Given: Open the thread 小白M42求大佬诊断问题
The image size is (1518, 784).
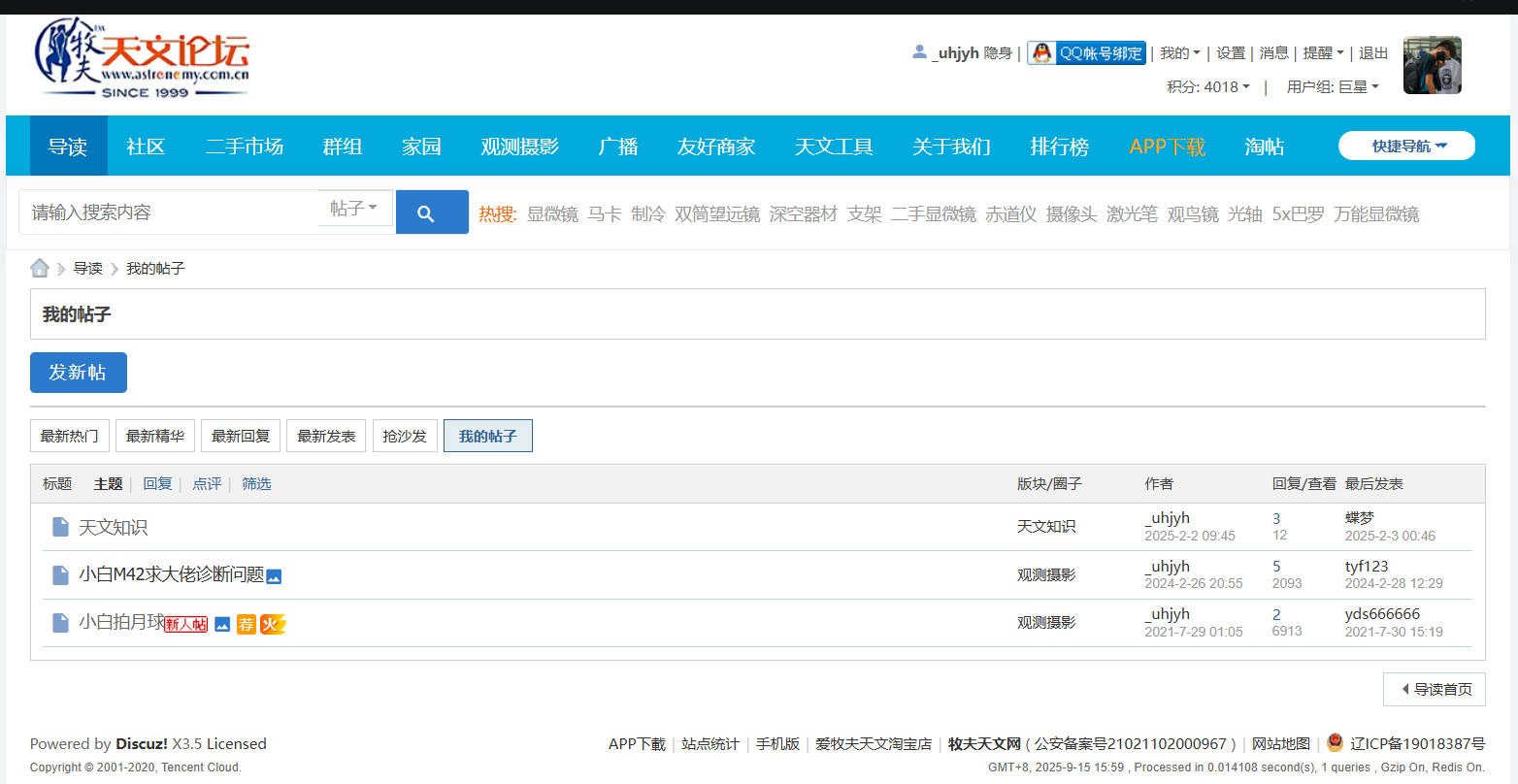Looking at the screenshot, I should 172,574.
